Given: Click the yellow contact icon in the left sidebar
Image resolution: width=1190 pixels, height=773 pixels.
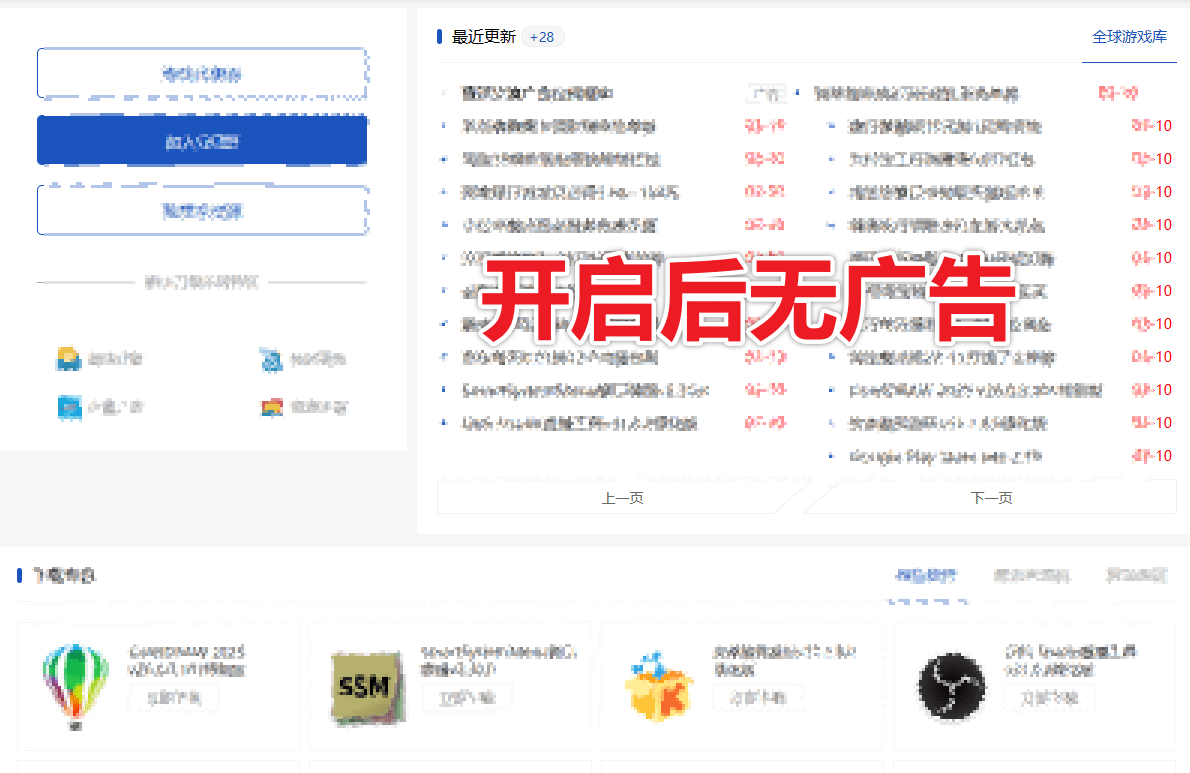Looking at the screenshot, I should (69, 359).
